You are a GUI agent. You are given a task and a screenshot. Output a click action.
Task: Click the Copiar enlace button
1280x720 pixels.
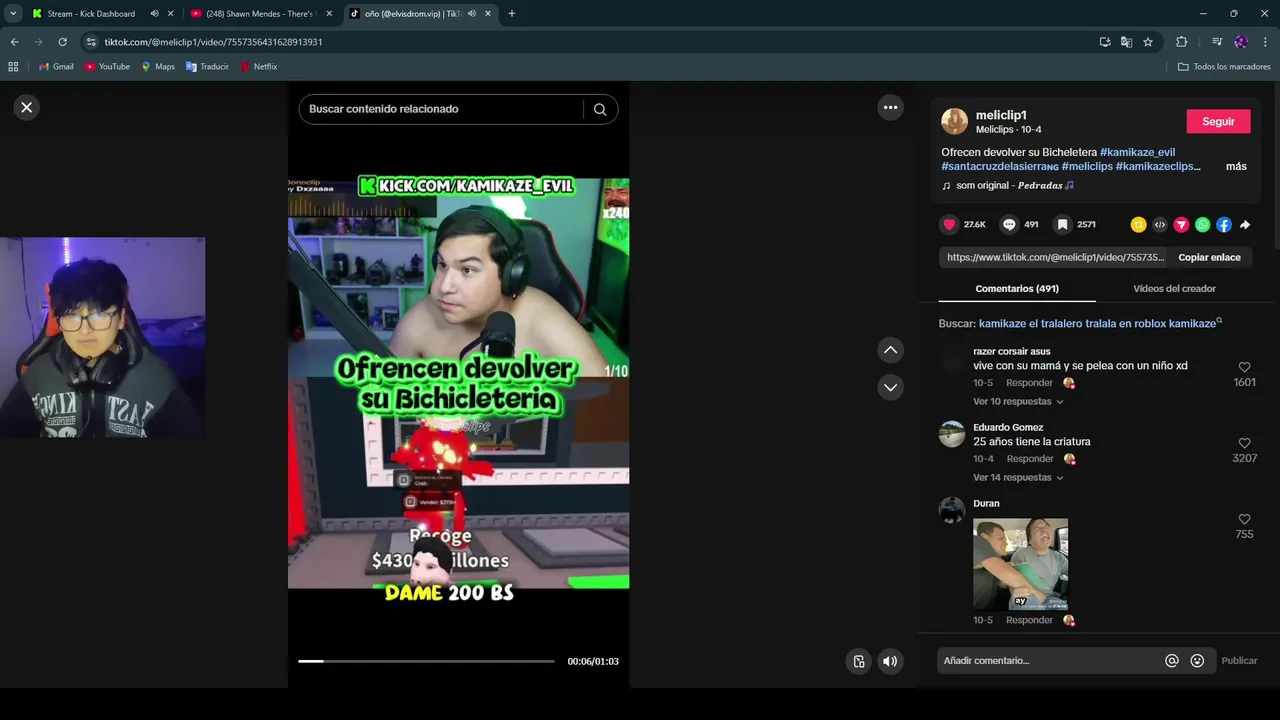click(1209, 257)
